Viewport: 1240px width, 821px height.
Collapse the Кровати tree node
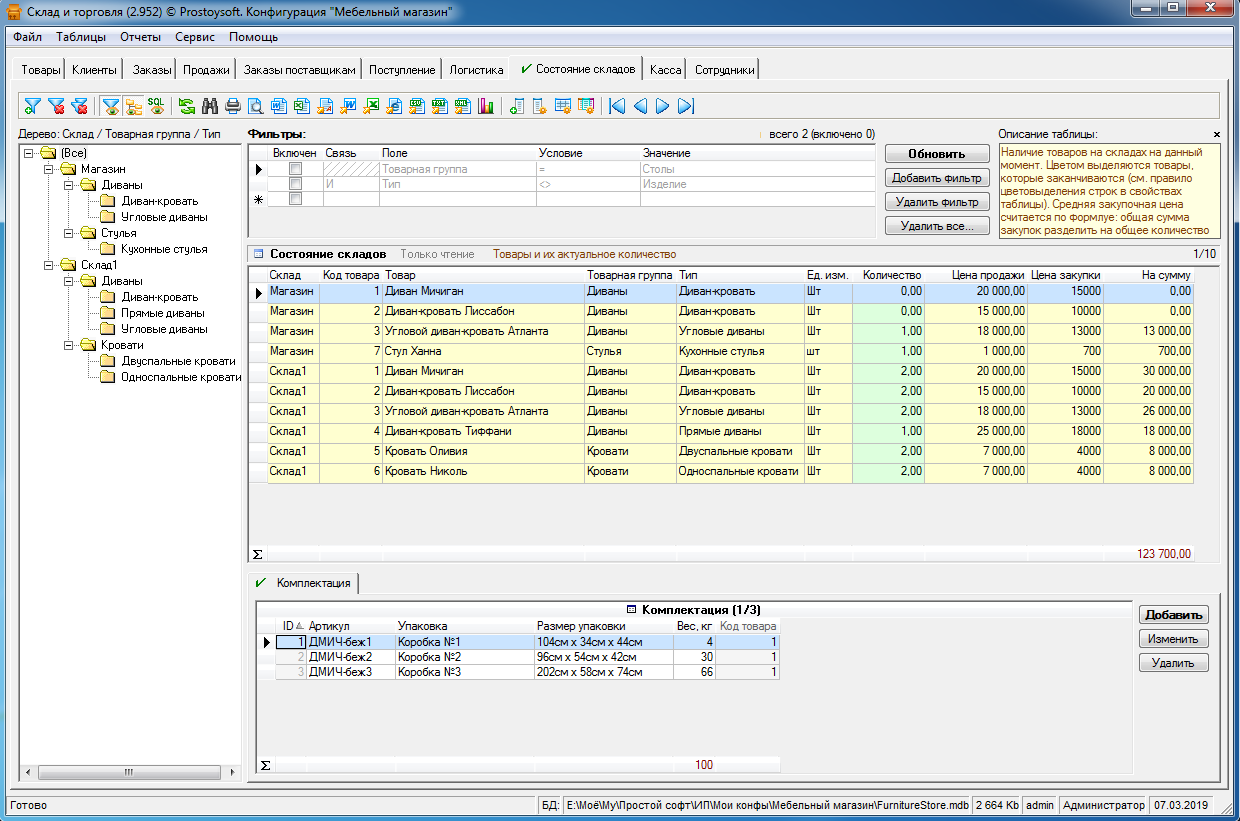click(66, 345)
